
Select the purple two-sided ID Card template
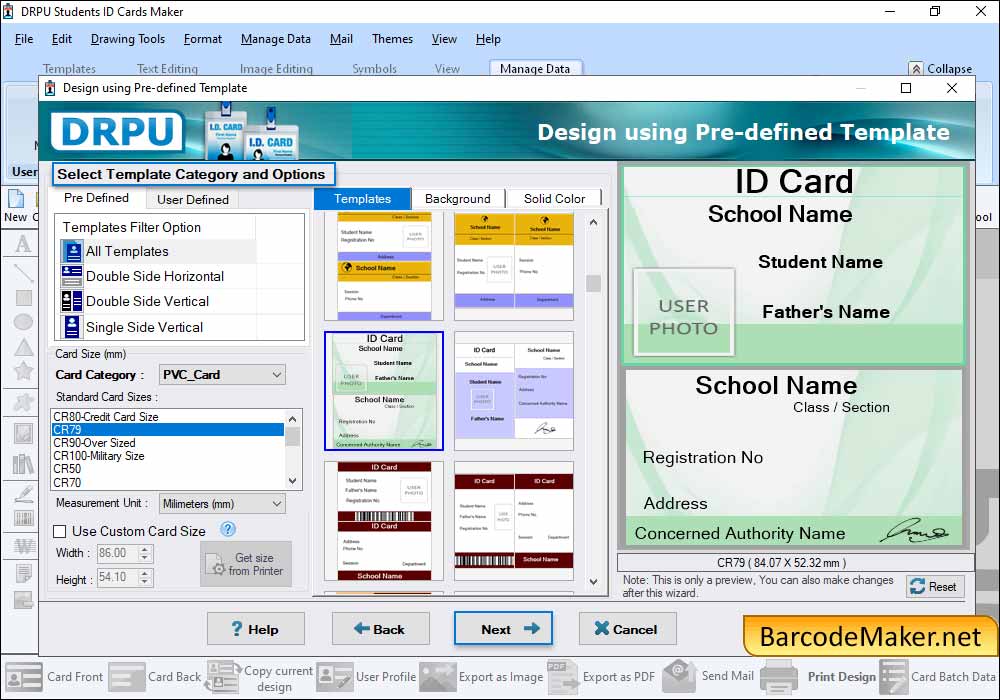(514, 391)
